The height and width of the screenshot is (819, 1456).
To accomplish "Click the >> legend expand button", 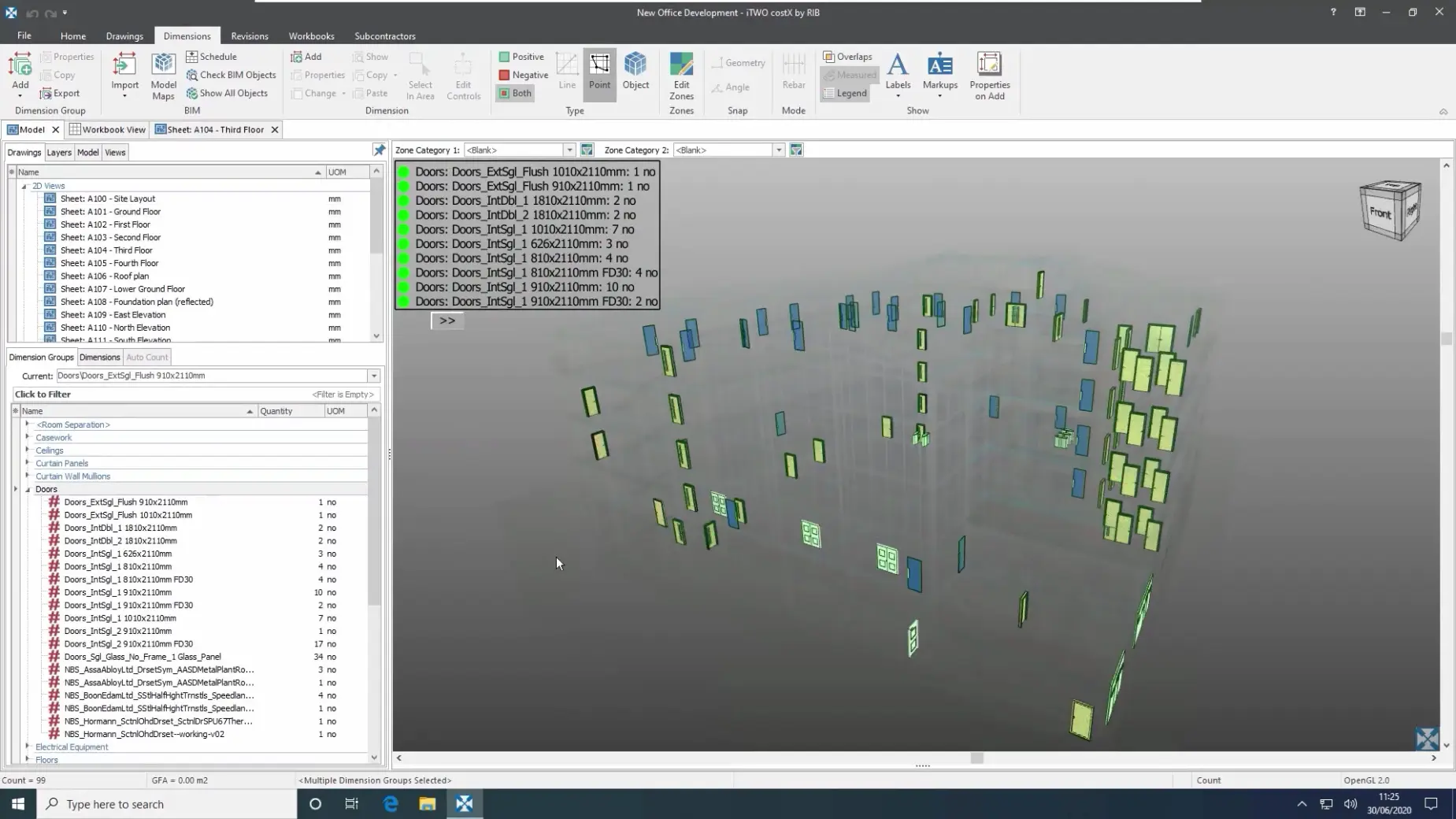I will point(447,321).
